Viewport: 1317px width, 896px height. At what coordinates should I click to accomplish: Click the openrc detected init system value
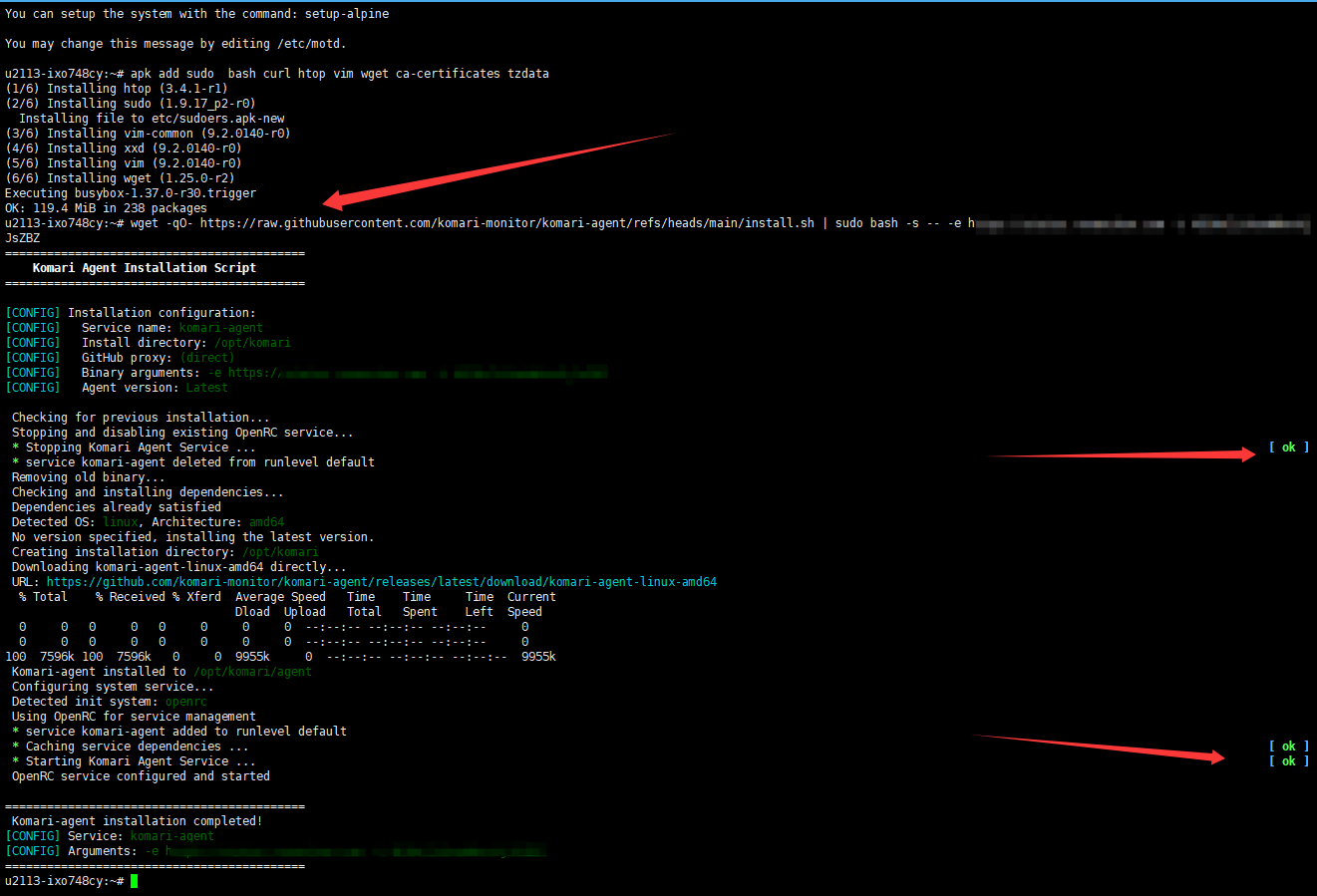pos(185,702)
